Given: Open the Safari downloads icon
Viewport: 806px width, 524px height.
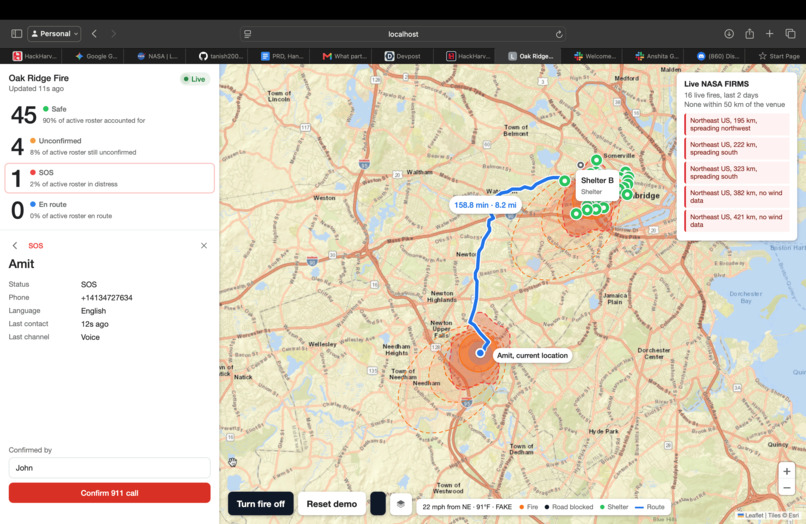Looking at the screenshot, I should click(729, 33).
